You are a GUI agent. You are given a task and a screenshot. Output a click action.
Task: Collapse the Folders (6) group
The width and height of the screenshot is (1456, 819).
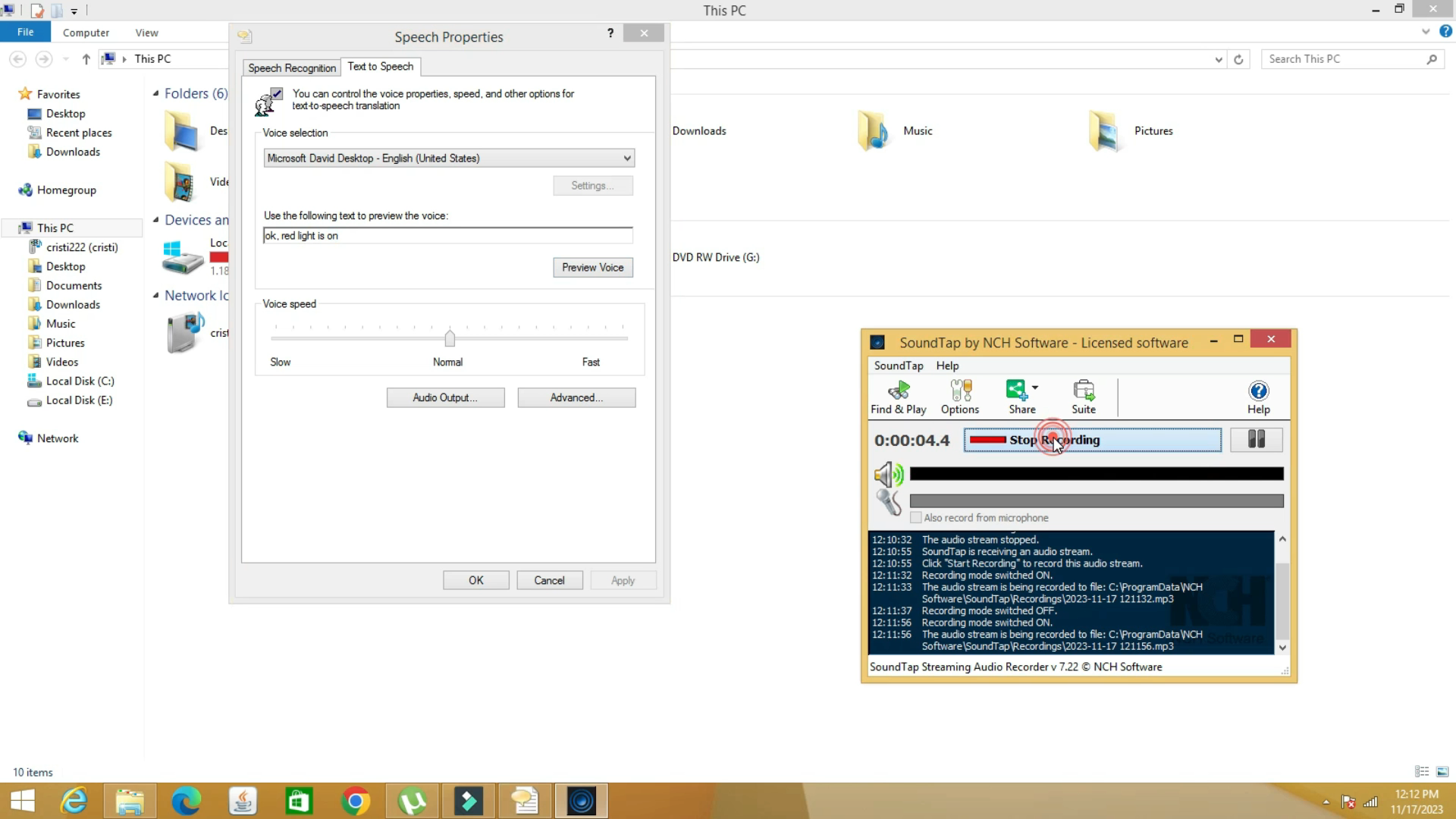155,93
